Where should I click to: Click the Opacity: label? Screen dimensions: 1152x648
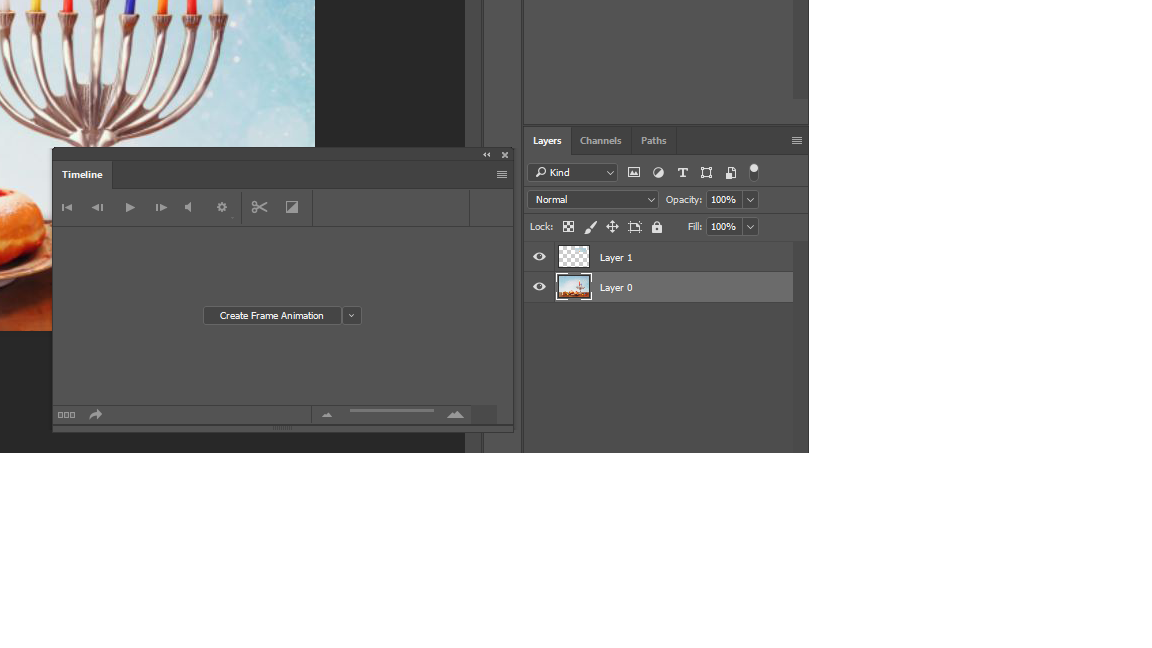[684, 200]
